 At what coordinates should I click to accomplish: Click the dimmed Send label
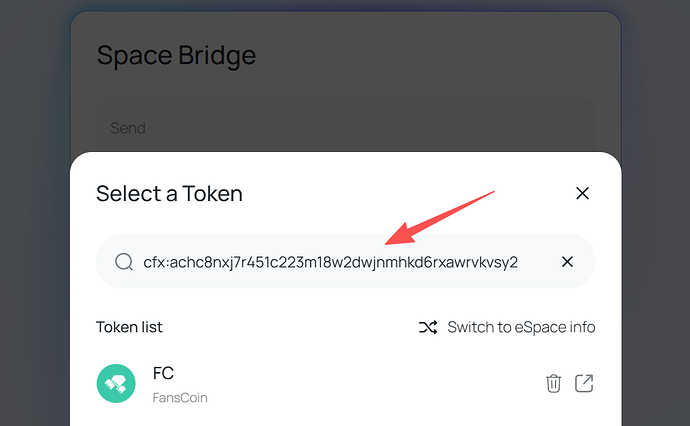128,128
